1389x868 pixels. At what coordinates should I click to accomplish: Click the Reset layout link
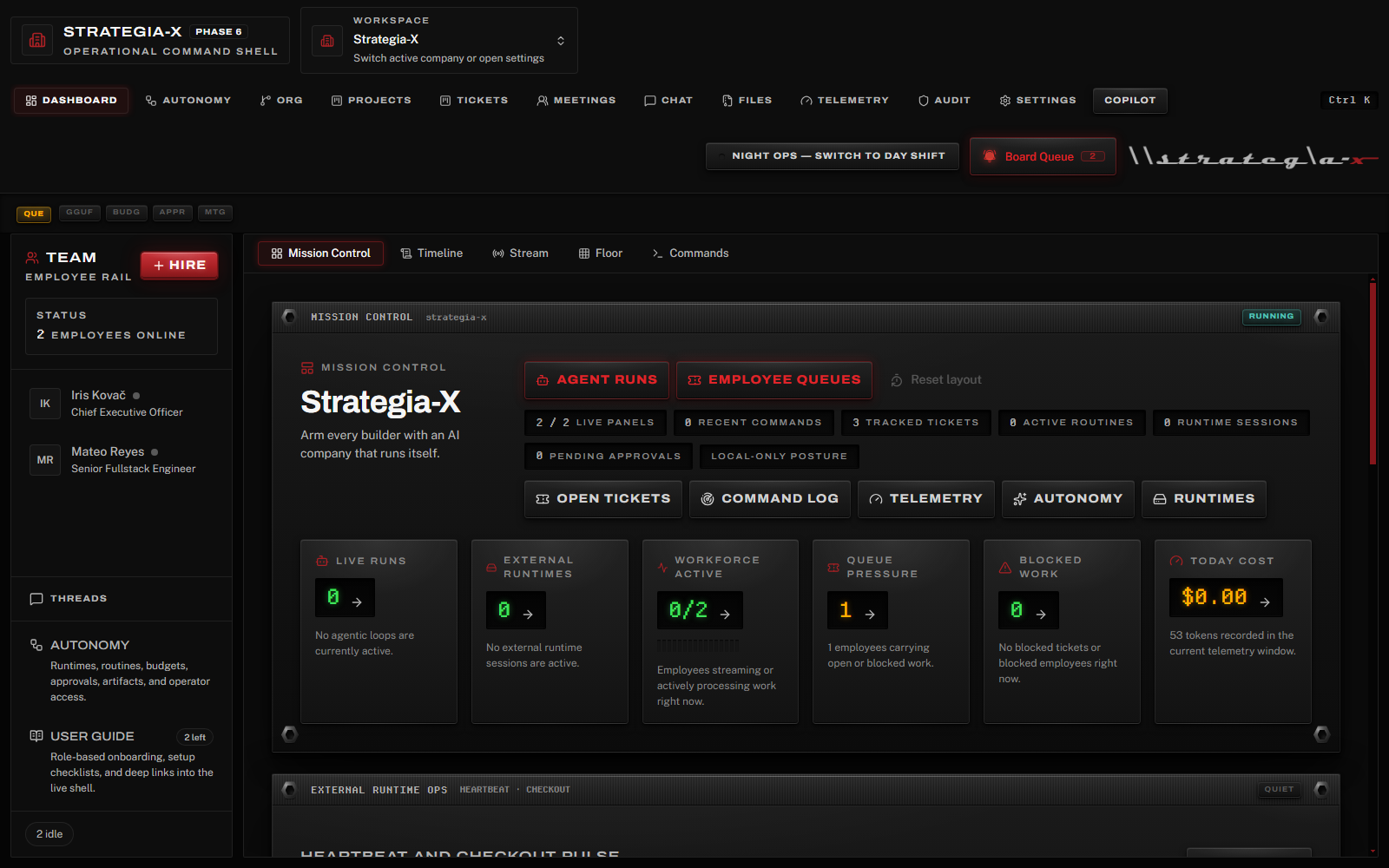coord(936,380)
